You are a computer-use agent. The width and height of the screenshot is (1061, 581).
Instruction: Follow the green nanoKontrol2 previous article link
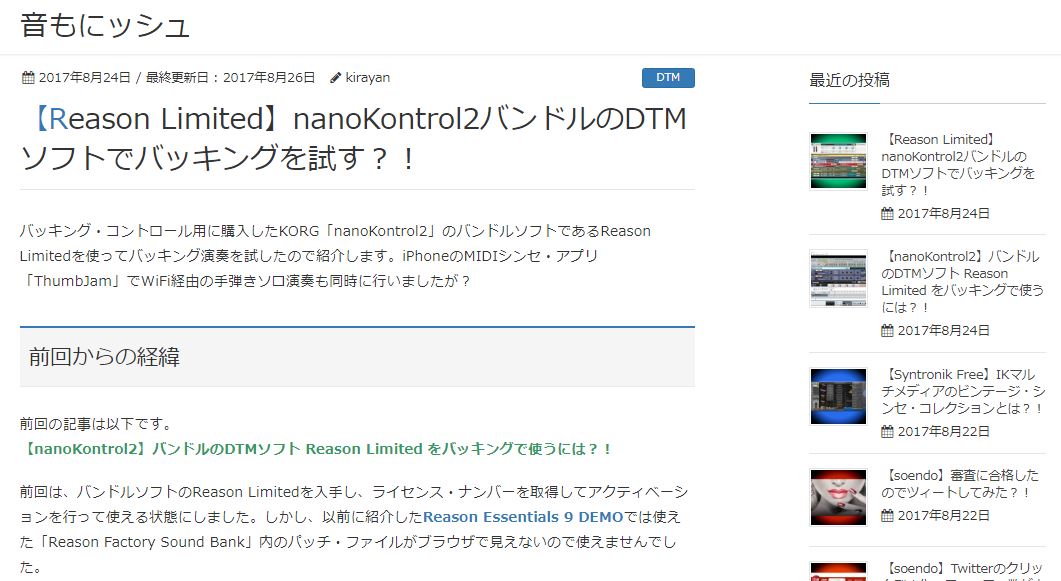pyautogui.click(x=317, y=449)
